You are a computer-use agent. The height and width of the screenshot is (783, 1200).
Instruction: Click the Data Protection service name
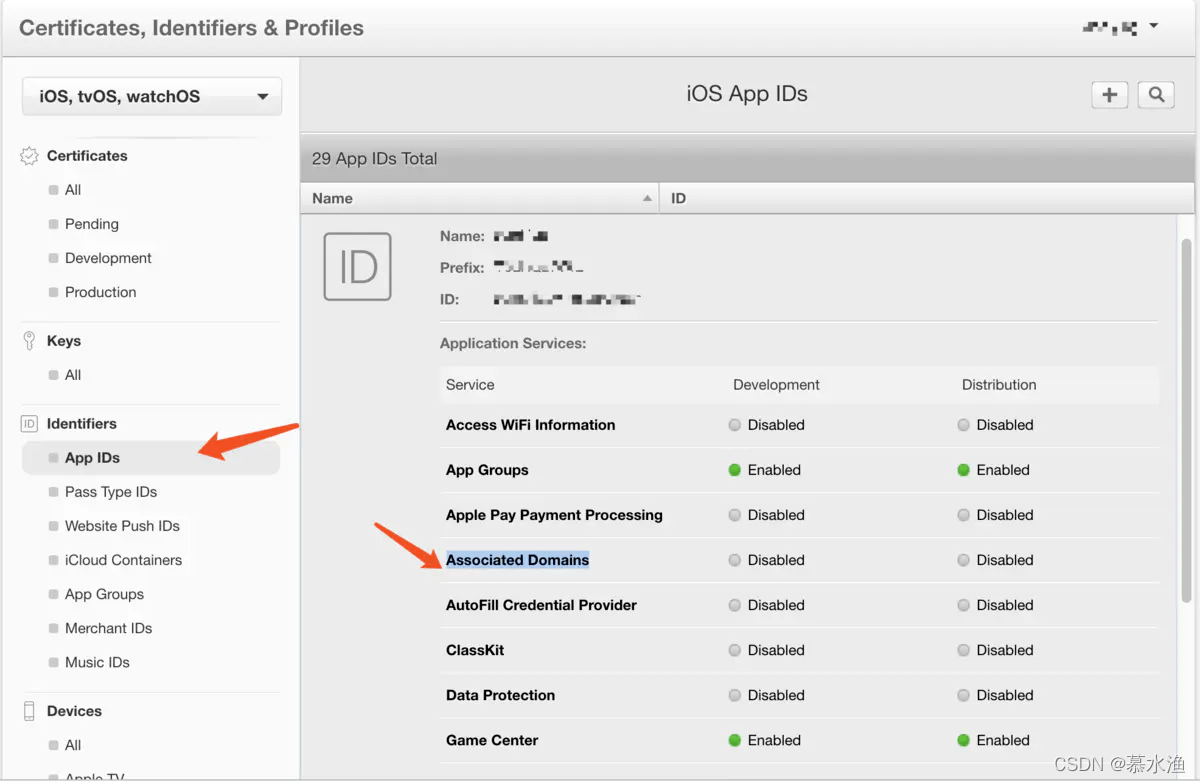(500, 695)
